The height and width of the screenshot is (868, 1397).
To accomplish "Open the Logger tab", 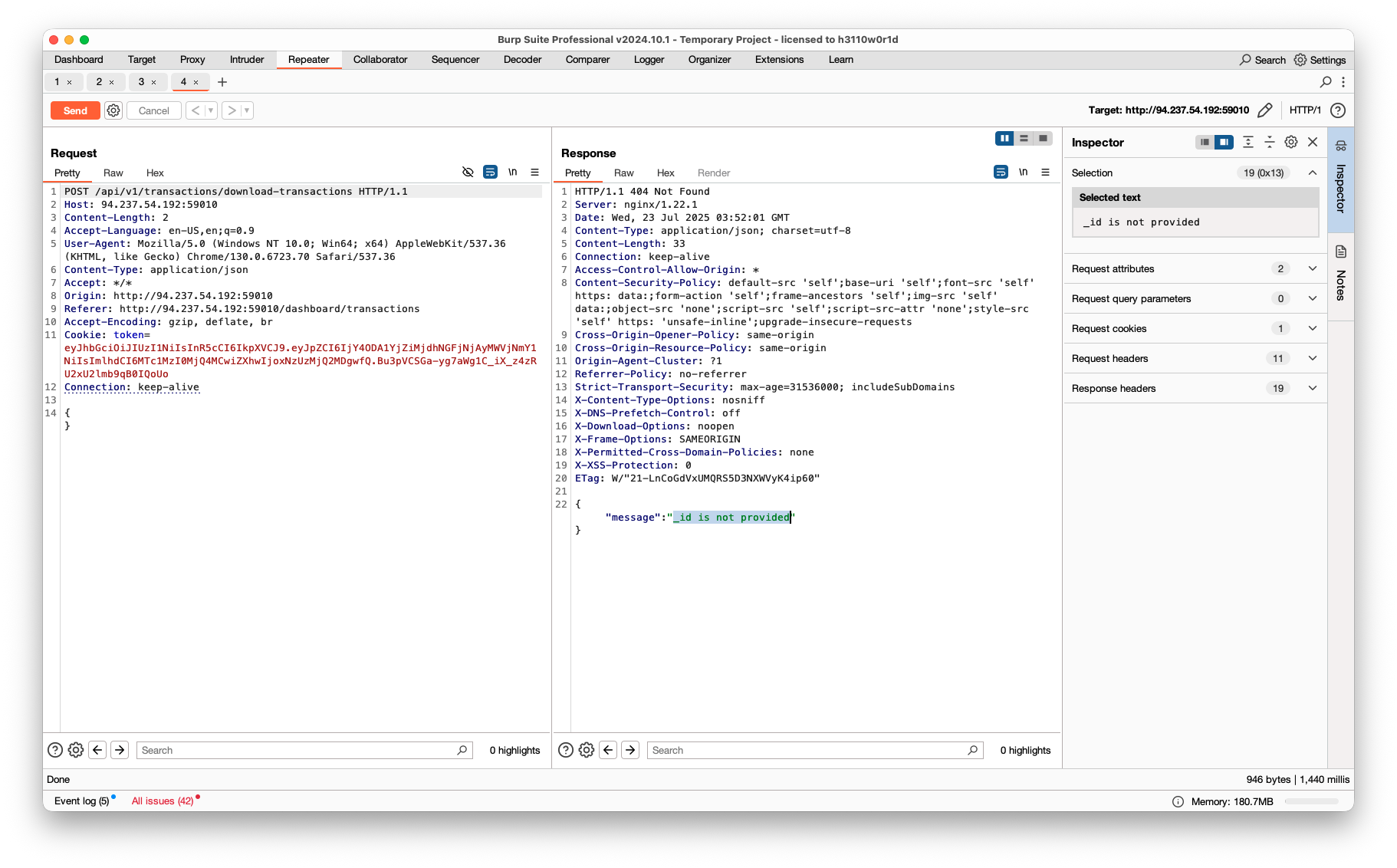I will coord(649,60).
